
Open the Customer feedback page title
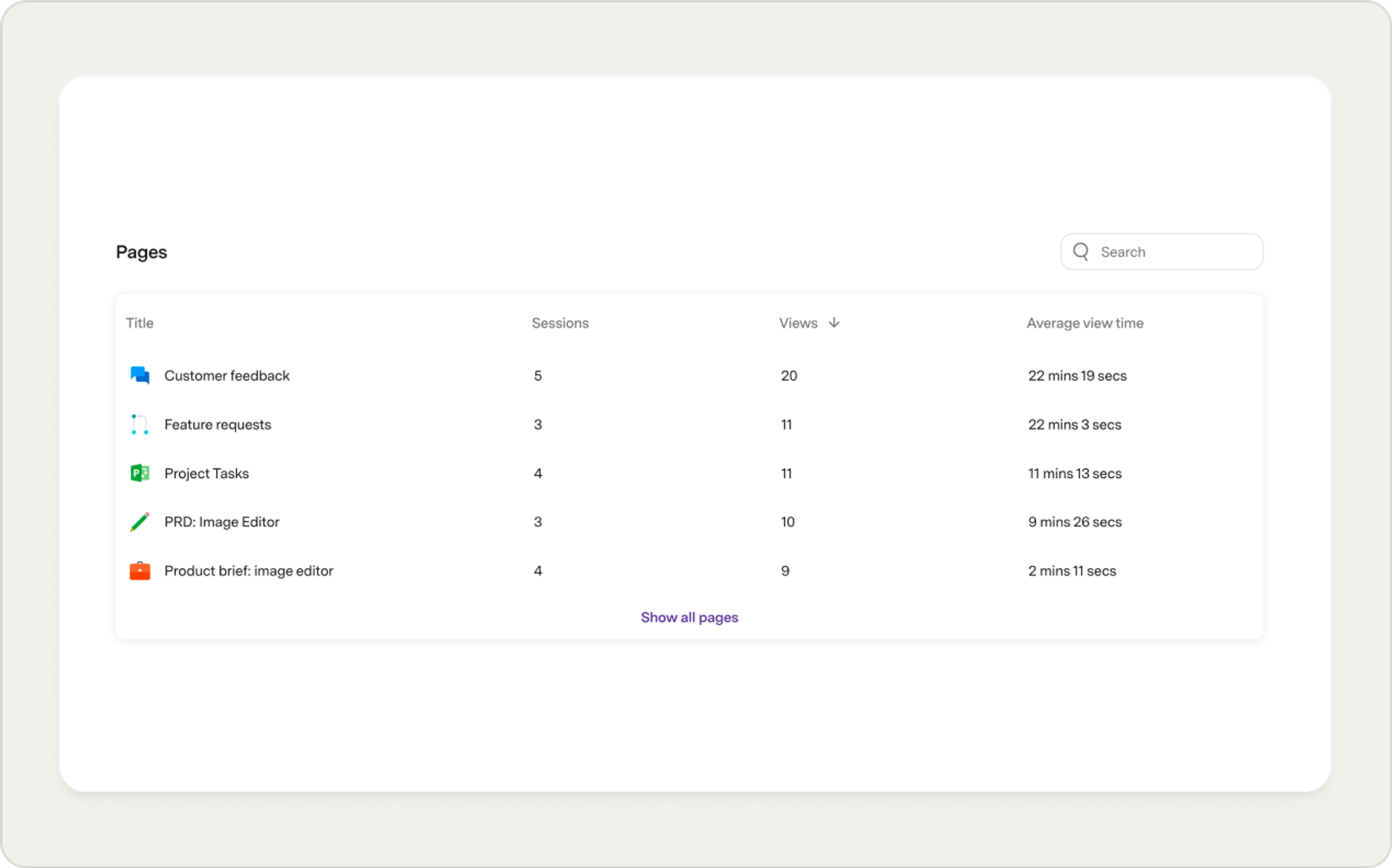(227, 376)
